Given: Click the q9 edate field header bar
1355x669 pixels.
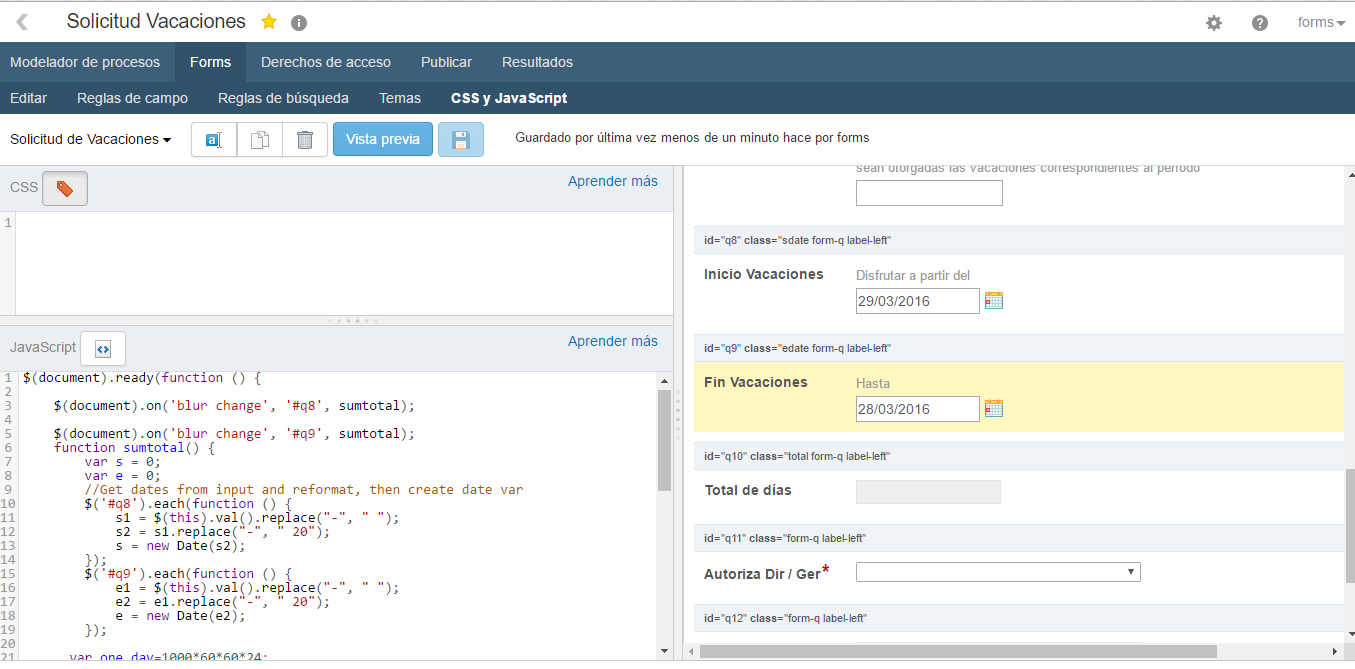Looking at the screenshot, I should 1018,348.
